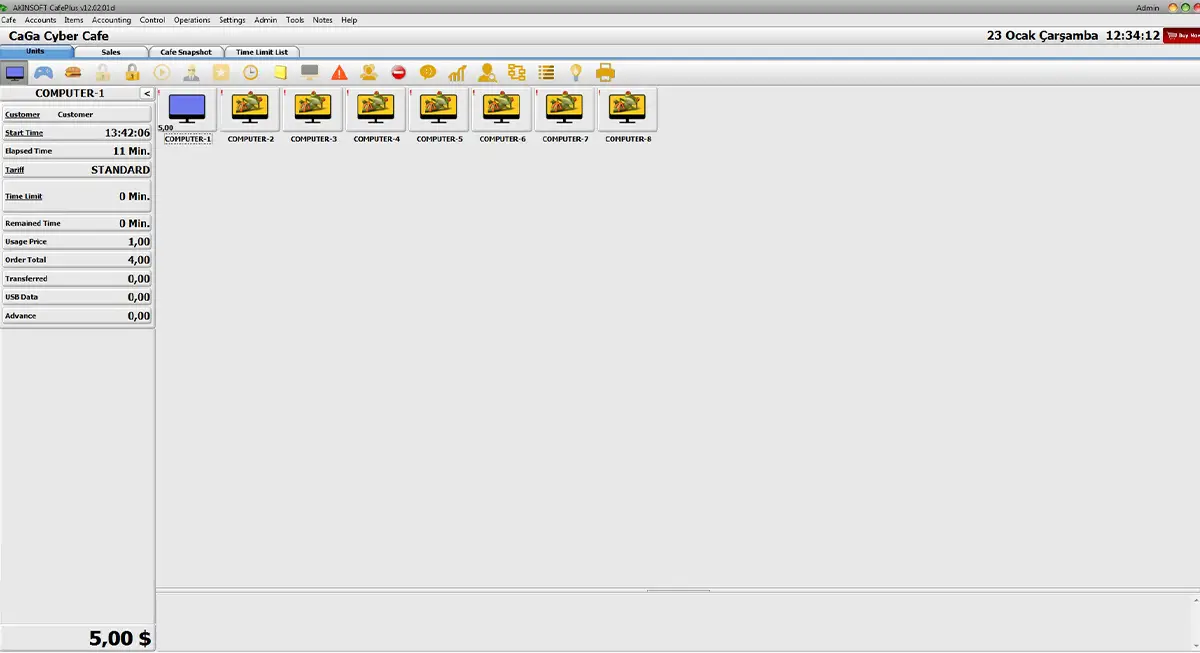Click the two-users group icon

pos(369,72)
